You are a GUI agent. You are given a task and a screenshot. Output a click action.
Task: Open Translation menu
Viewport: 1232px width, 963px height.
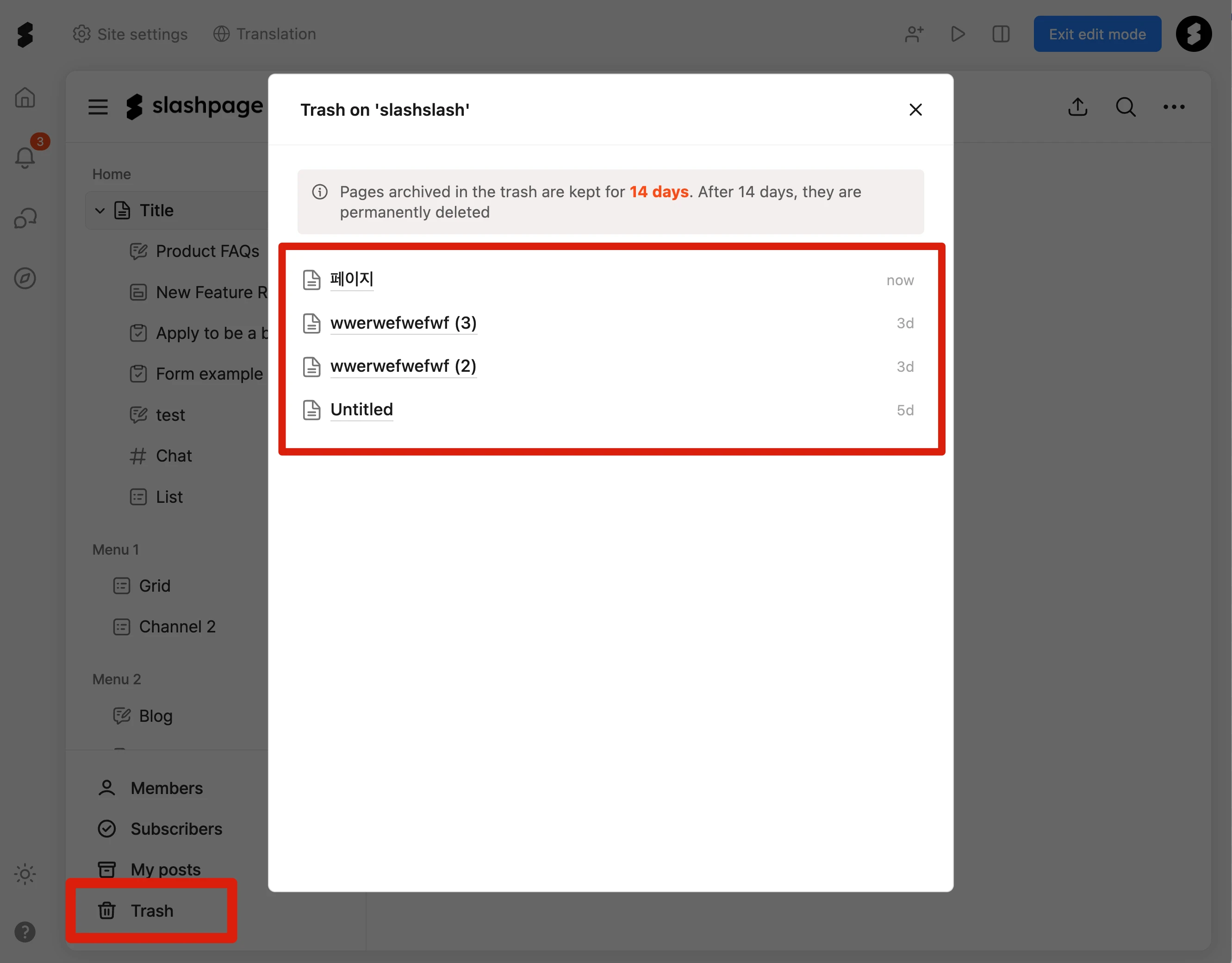(x=265, y=34)
